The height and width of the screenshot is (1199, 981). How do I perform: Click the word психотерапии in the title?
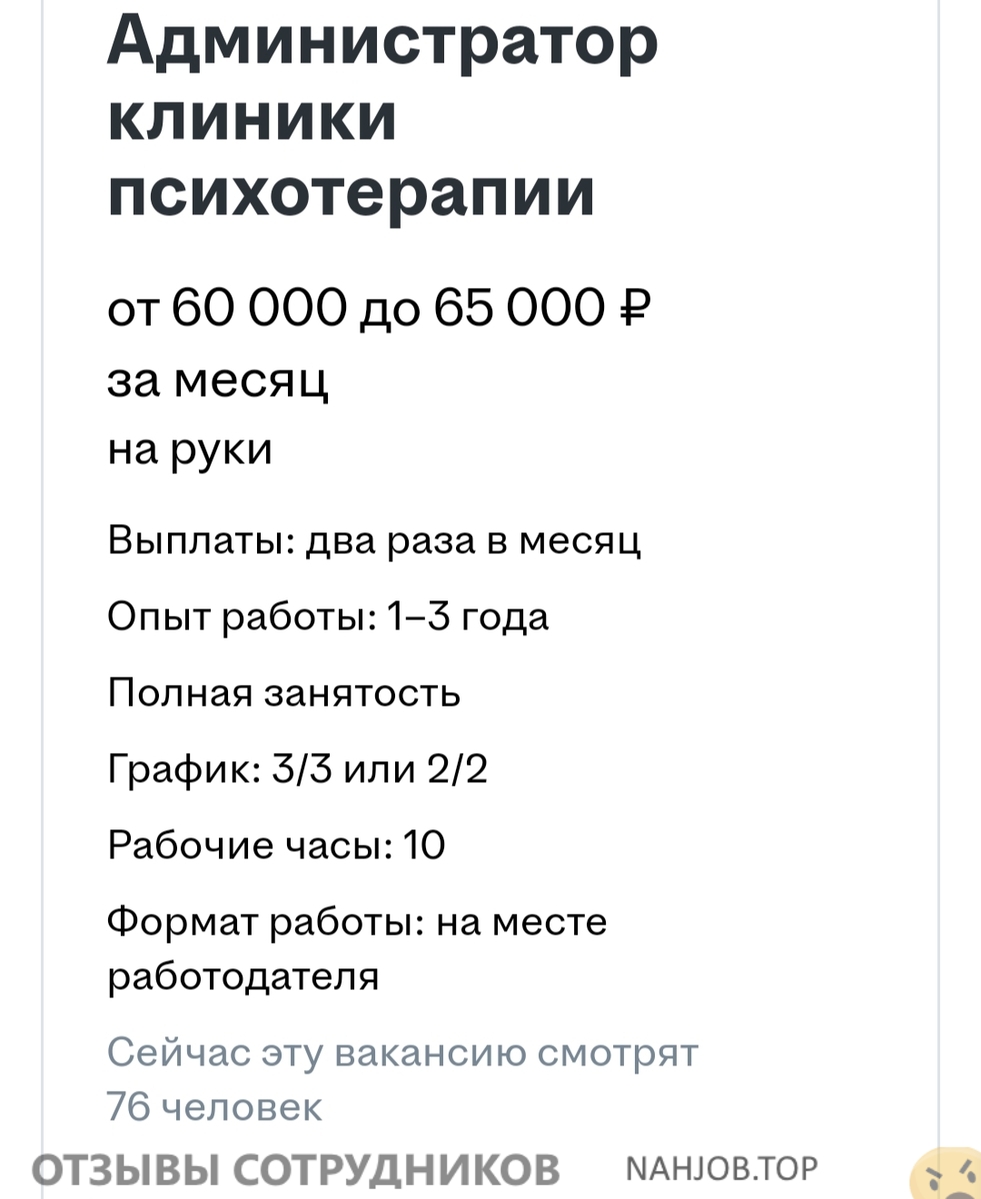pyautogui.click(x=351, y=192)
